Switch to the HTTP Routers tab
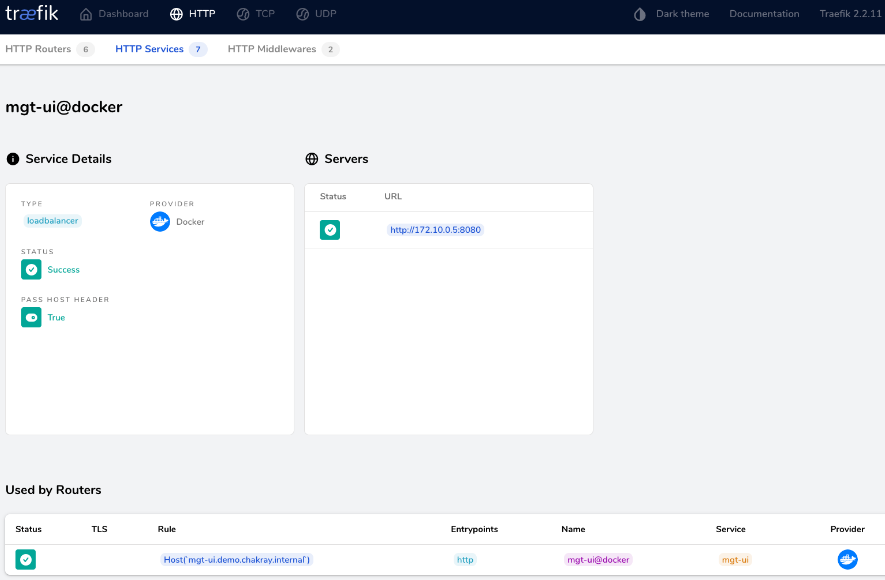 40,48
